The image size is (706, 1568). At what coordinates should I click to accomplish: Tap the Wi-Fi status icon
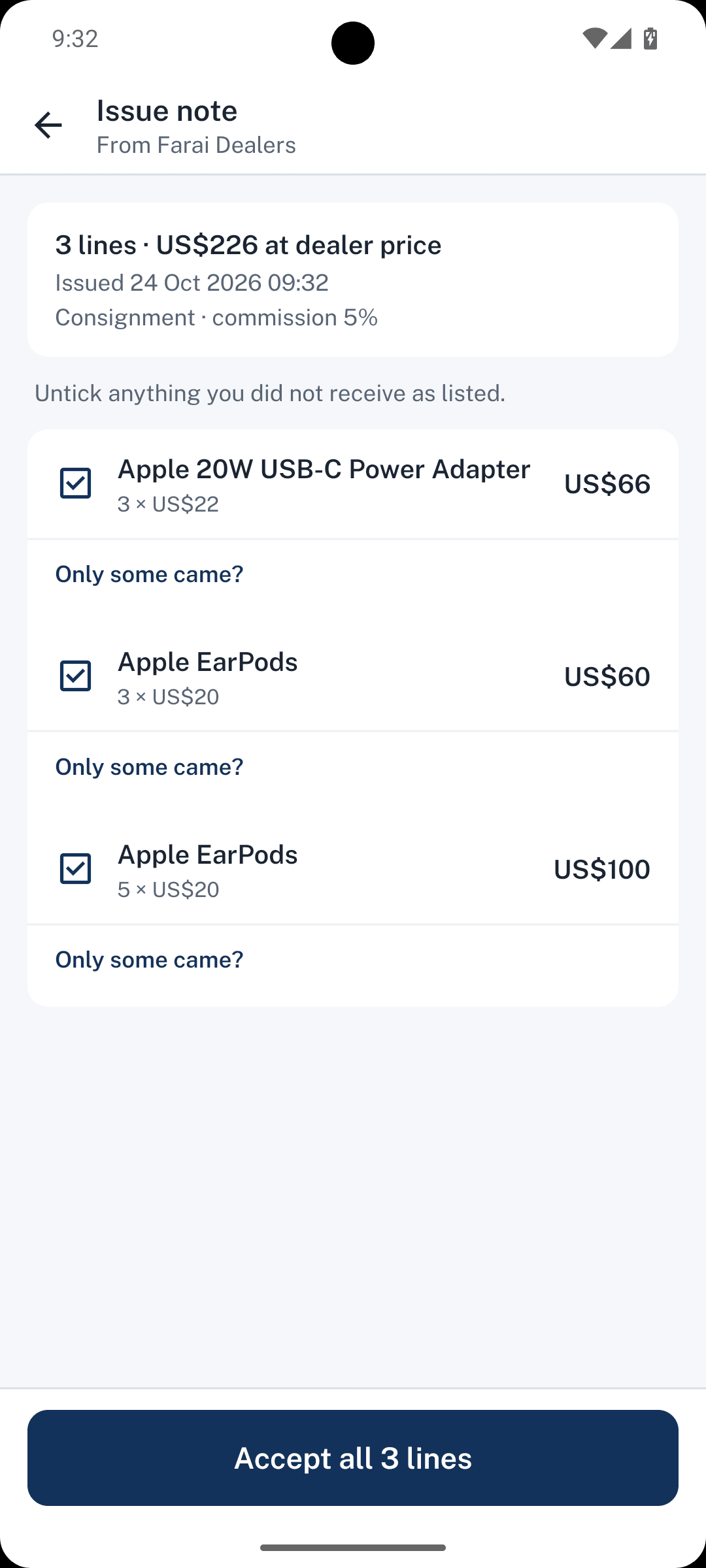(594, 39)
